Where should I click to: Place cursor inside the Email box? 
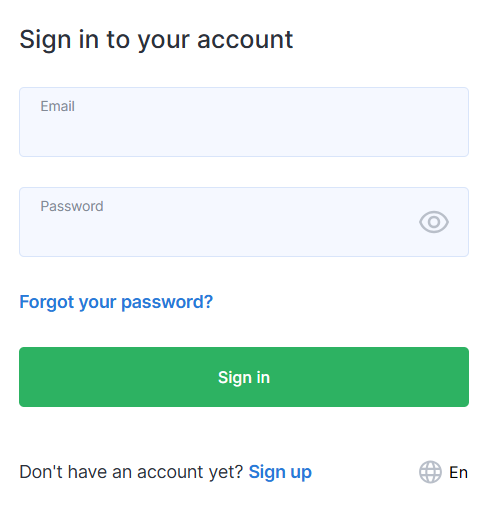click(x=244, y=122)
